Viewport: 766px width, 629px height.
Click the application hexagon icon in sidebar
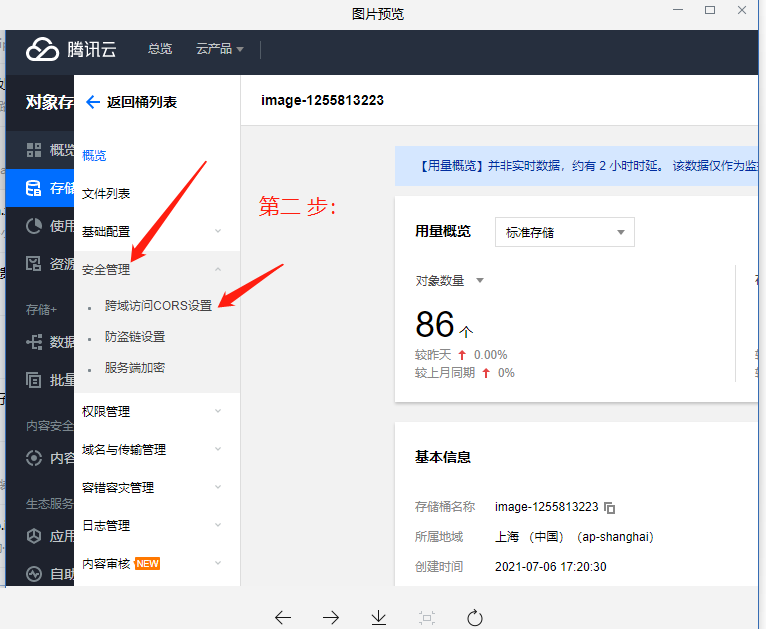[34, 536]
